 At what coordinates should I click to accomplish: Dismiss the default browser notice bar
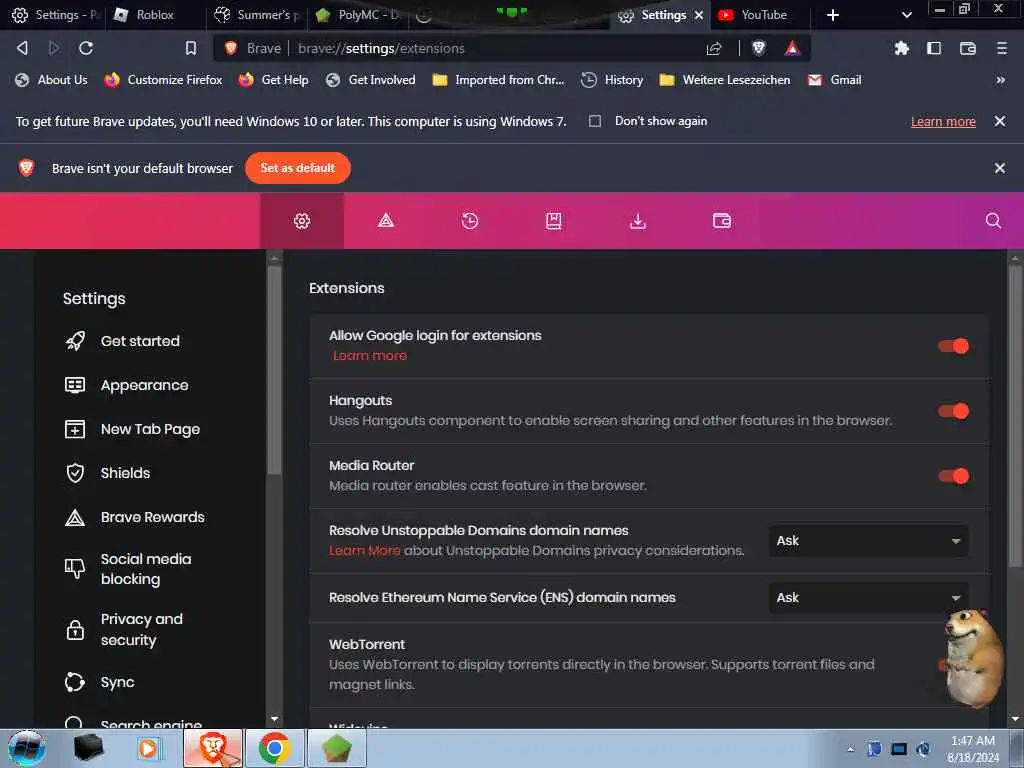[x=999, y=168]
